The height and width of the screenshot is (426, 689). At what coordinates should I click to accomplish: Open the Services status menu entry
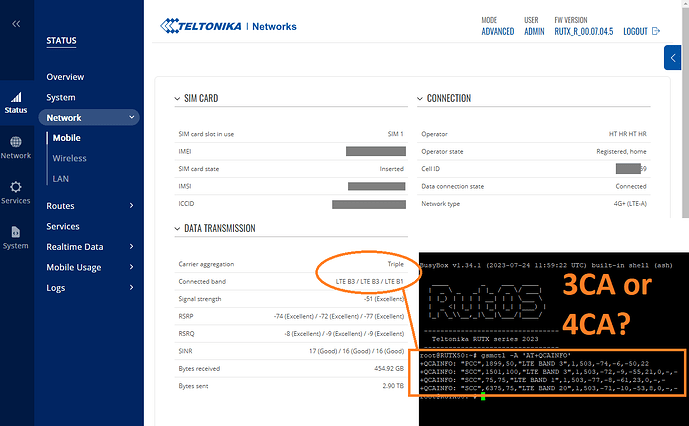pyautogui.click(x=63, y=226)
